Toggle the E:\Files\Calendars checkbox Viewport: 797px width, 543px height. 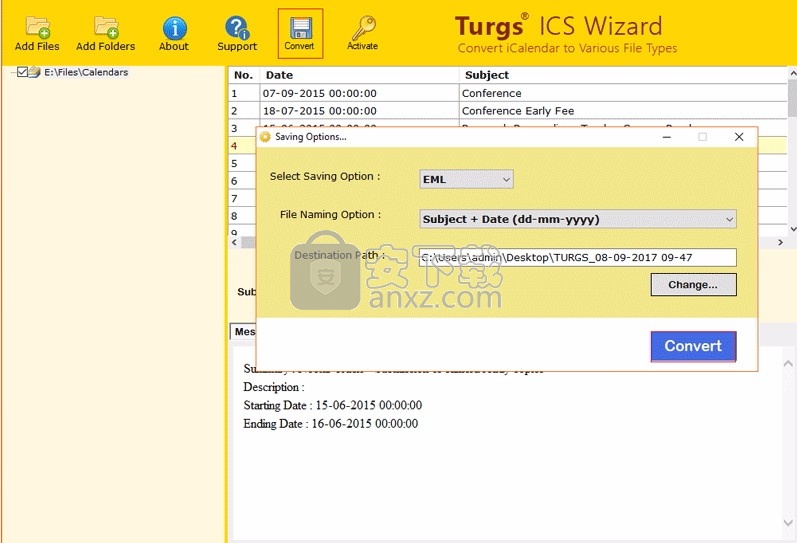click(x=22, y=72)
